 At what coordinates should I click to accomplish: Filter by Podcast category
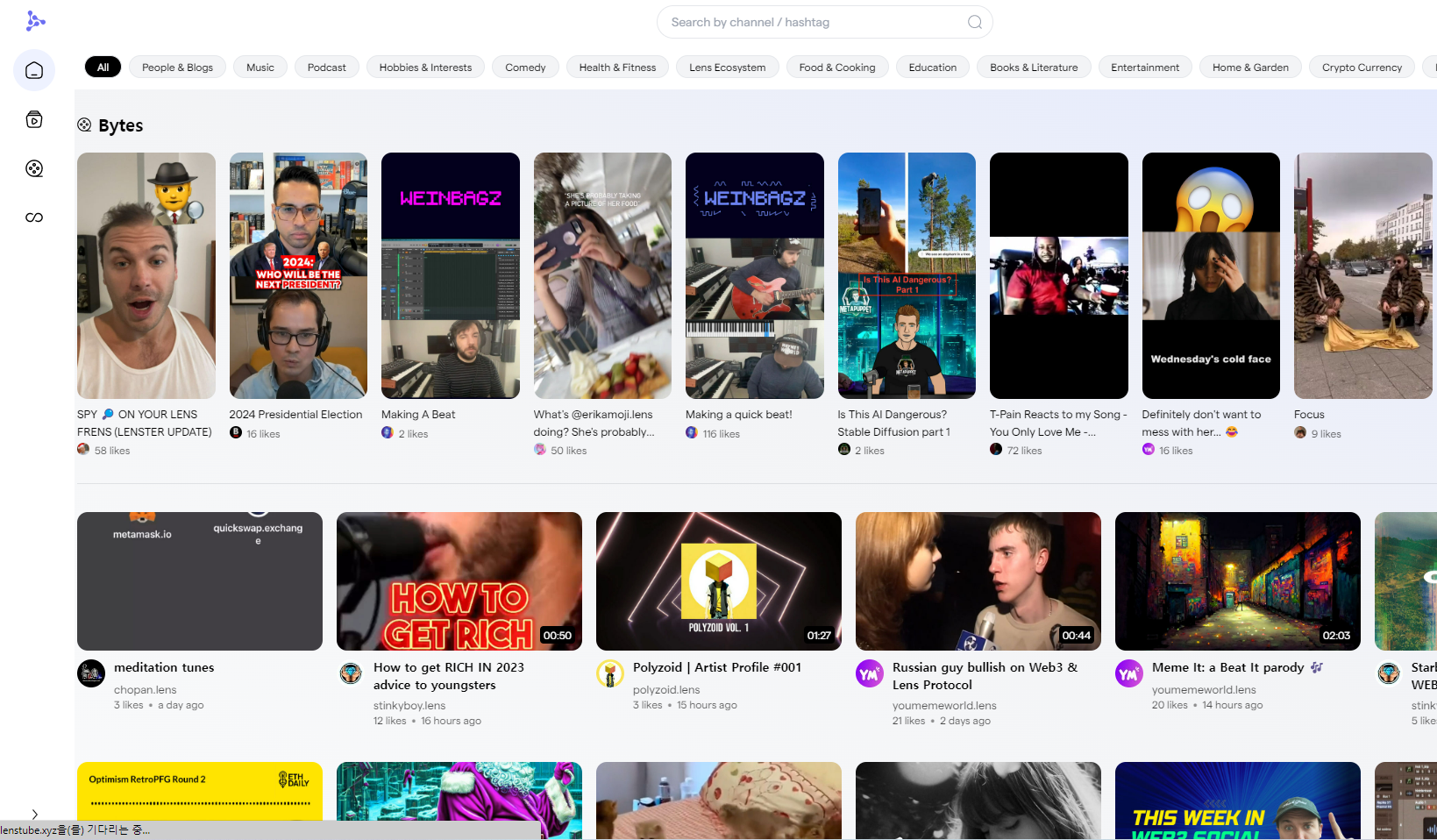click(x=326, y=68)
